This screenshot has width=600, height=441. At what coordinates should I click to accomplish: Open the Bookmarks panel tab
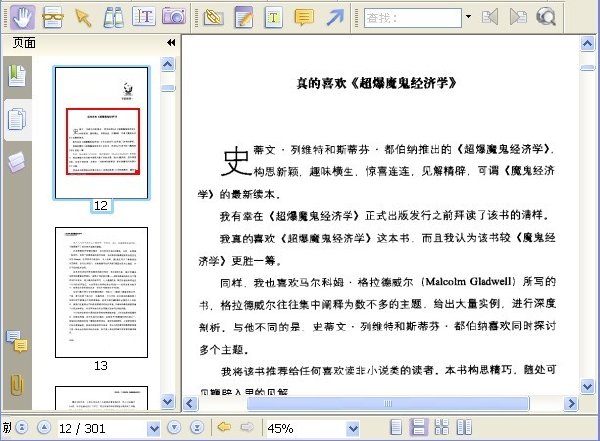[x=17, y=75]
